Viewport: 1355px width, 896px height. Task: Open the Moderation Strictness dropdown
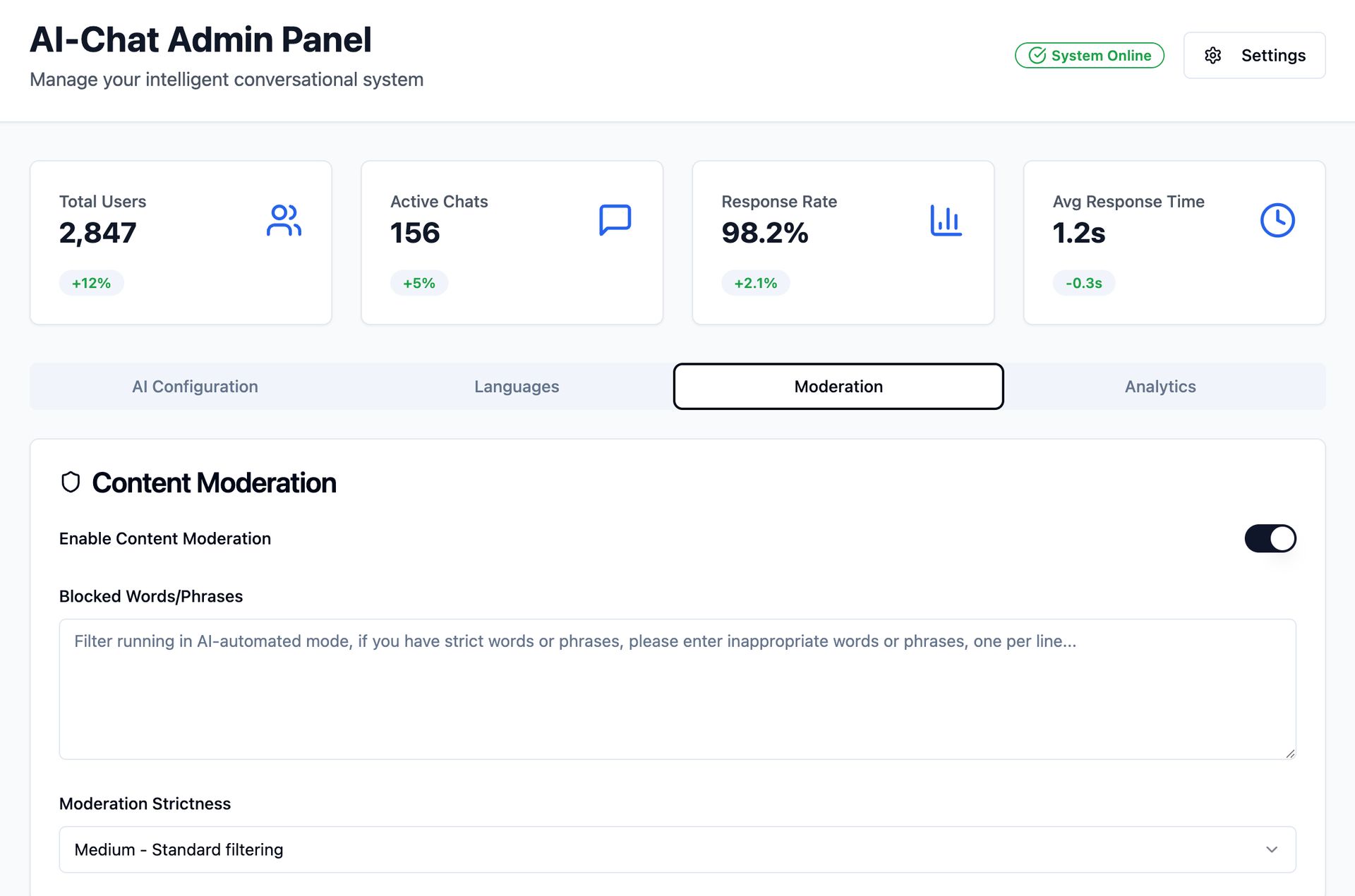(x=677, y=849)
